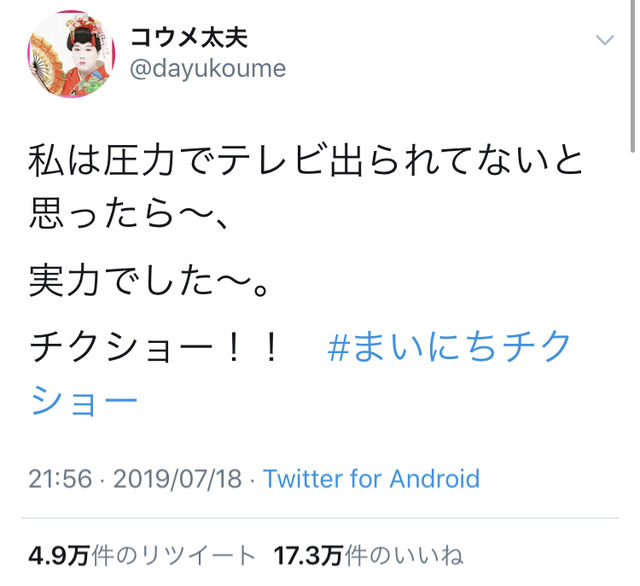This screenshot has width=640, height=586.
Task: Click the 17.3万 like count number
Action: click(308, 555)
